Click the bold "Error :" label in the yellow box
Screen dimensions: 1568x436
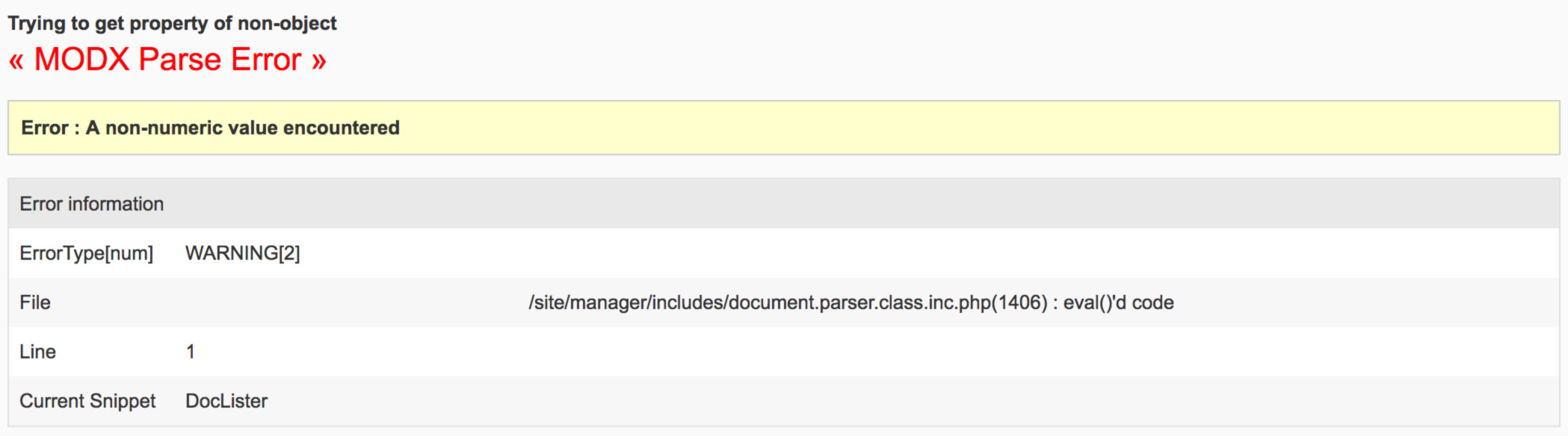pyautogui.click(x=50, y=128)
